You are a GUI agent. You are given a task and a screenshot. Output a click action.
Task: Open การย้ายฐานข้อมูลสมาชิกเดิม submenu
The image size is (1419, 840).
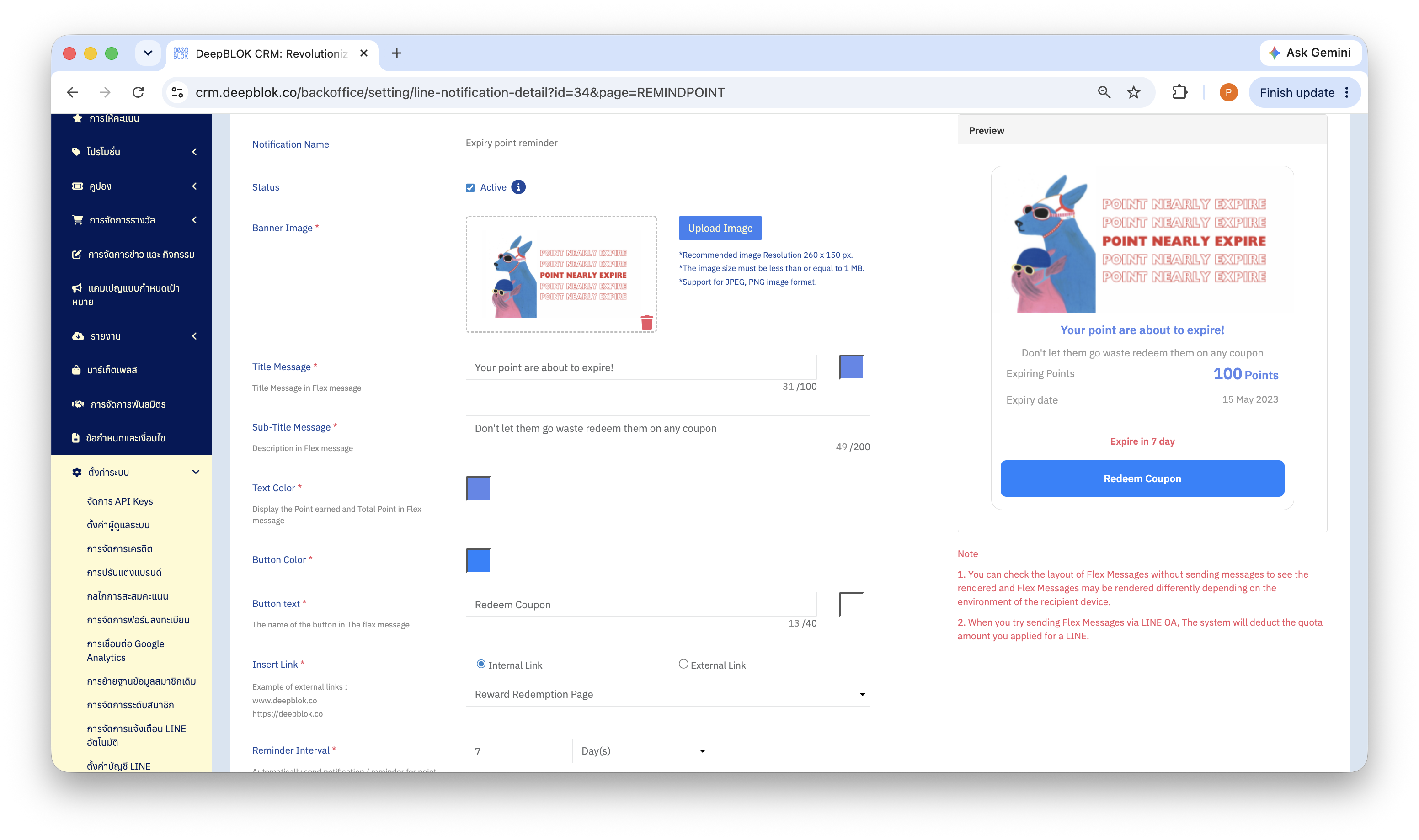[141, 681]
